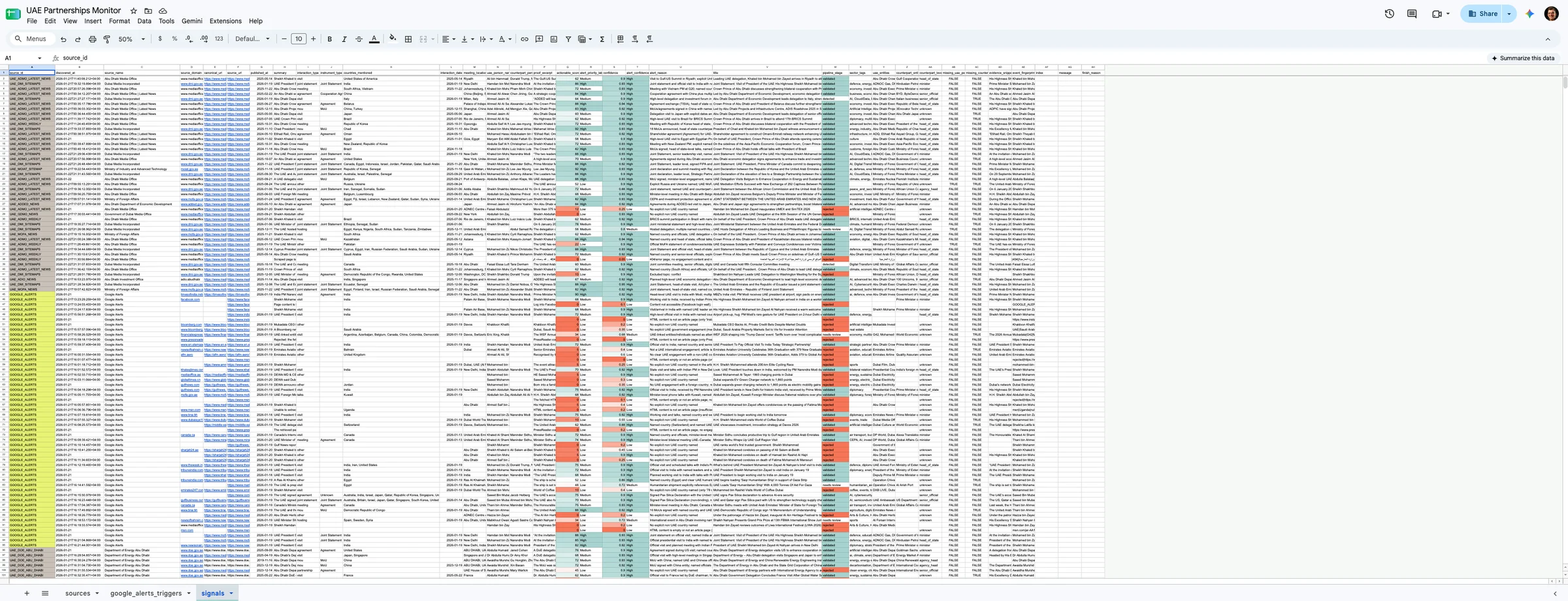Screen dimensions: 1568x601
Task: Open the number format 123 menu
Action: pyautogui.click(x=219, y=39)
